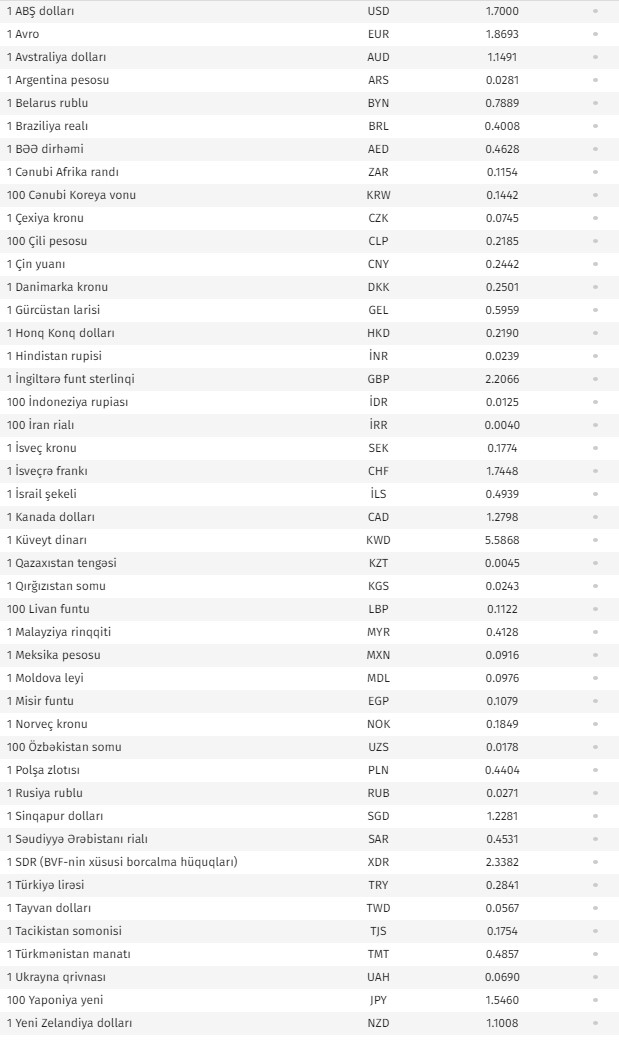Click the change dot beside the GBP rate 2.2066
Image resolution: width=619 pixels, height=1040 pixels.
pyautogui.click(x=595, y=379)
